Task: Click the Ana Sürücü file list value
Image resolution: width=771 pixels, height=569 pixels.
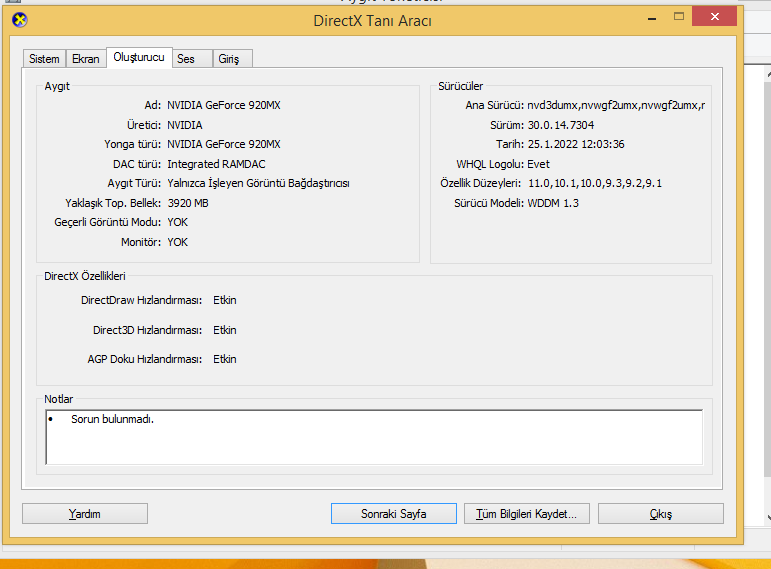Action: (x=616, y=105)
